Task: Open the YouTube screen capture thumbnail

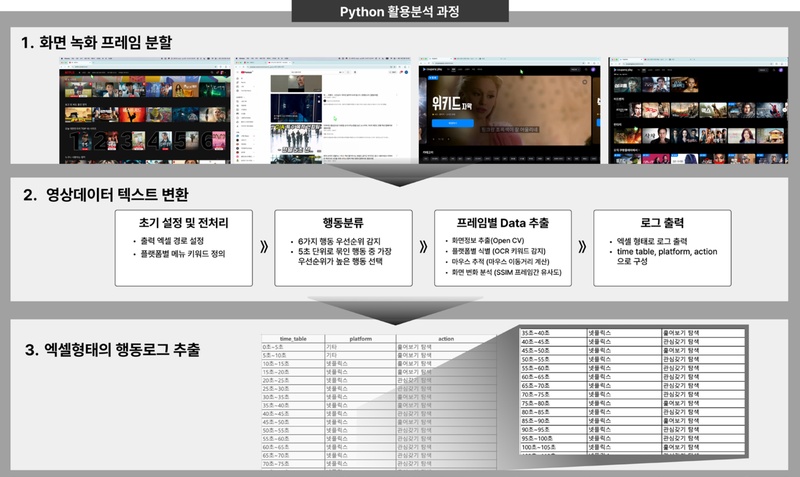Action: 322,111
